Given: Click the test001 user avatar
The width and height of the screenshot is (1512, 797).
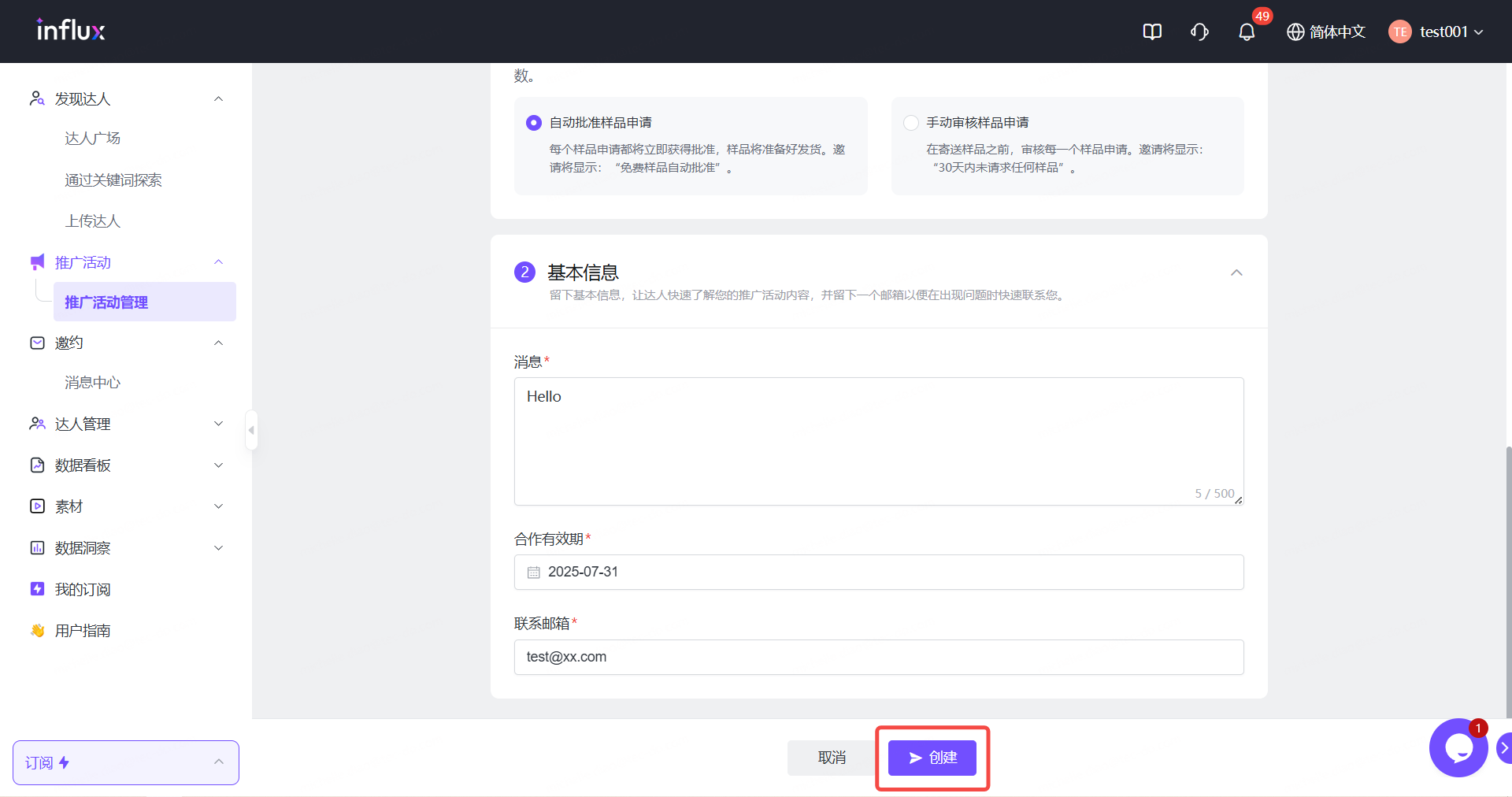Looking at the screenshot, I should (x=1399, y=32).
